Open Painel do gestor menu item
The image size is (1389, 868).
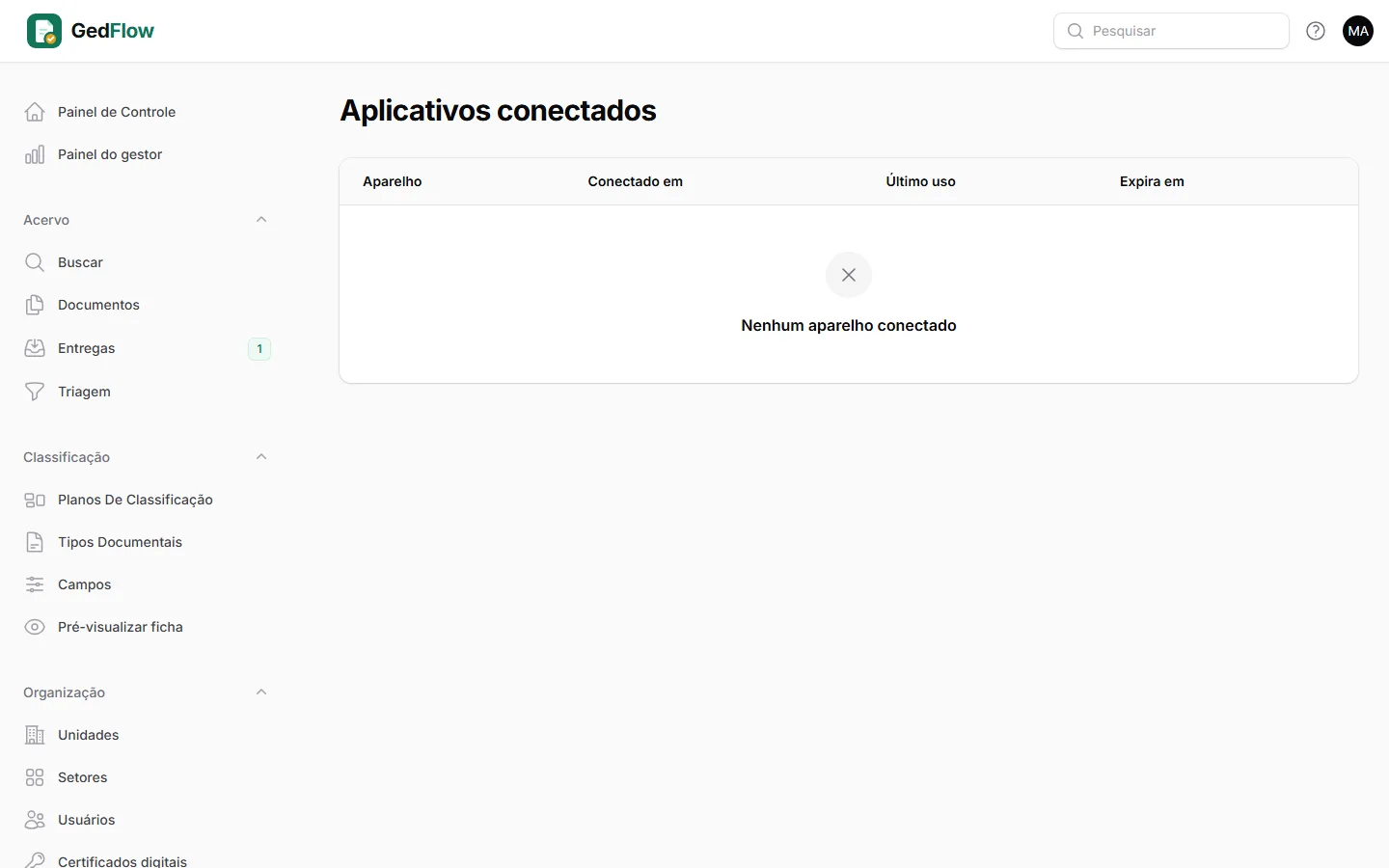(147, 154)
